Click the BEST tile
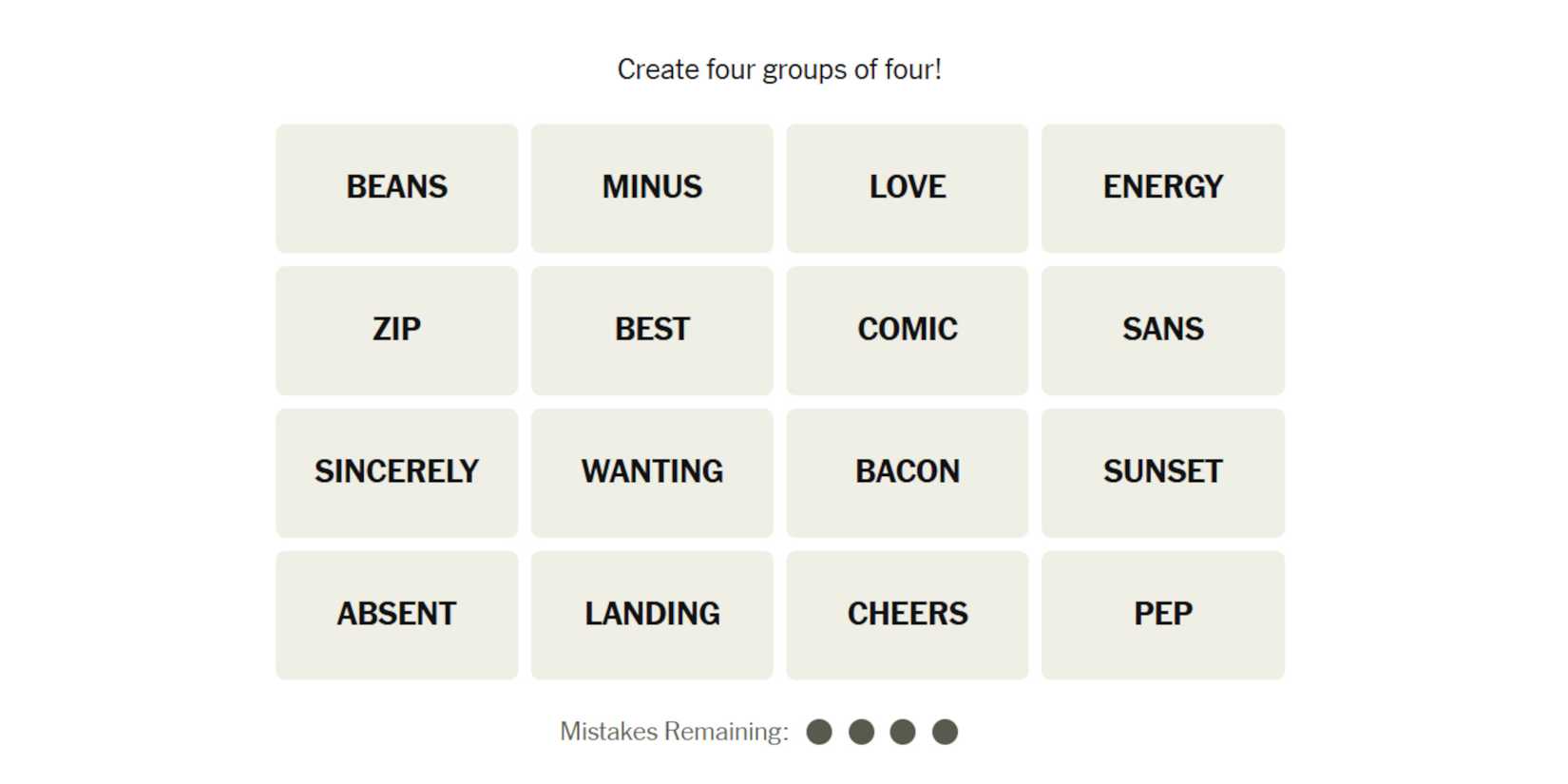The height and width of the screenshot is (784, 1568). (652, 330)
